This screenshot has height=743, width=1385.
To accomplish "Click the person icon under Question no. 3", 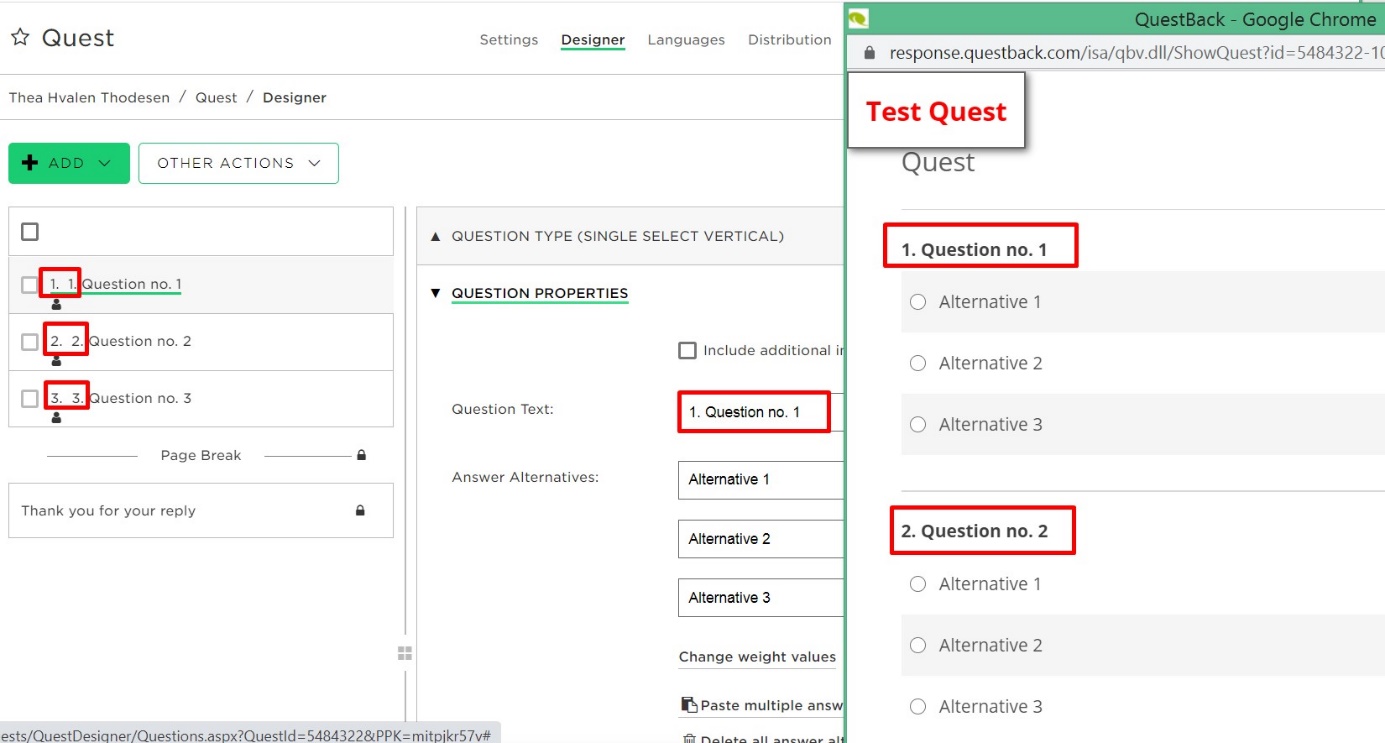I will pos(56,419).
